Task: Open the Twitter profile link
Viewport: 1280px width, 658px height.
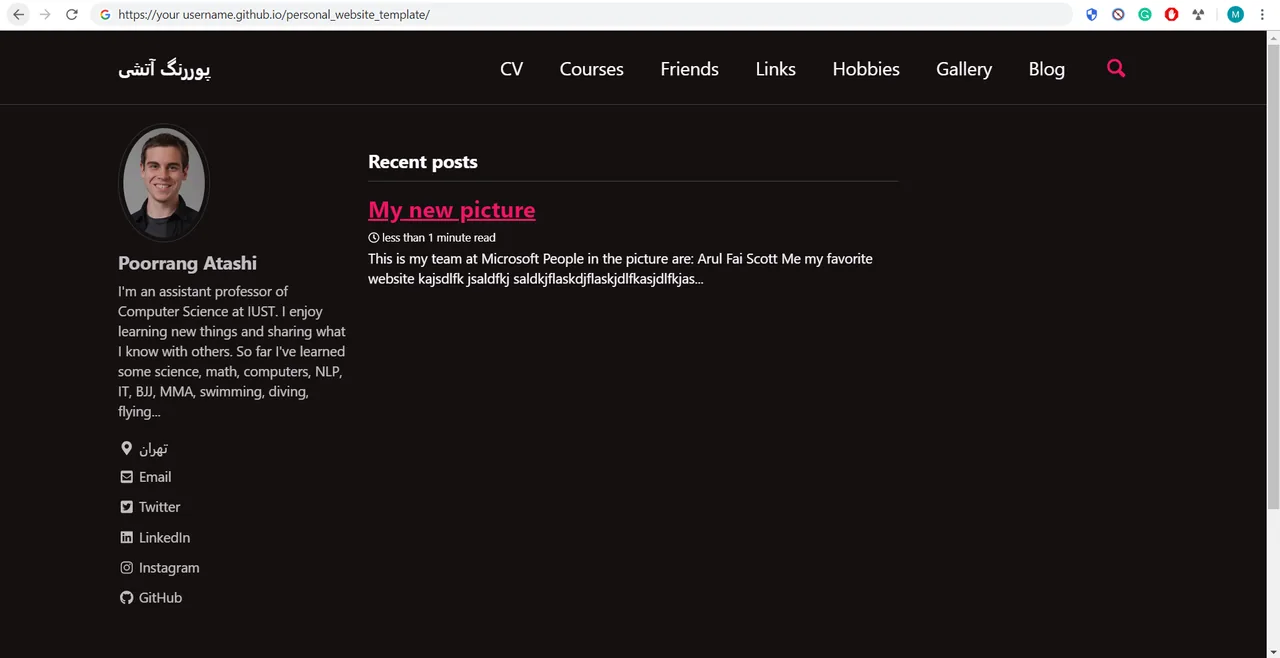Action: tap(159, 507)
